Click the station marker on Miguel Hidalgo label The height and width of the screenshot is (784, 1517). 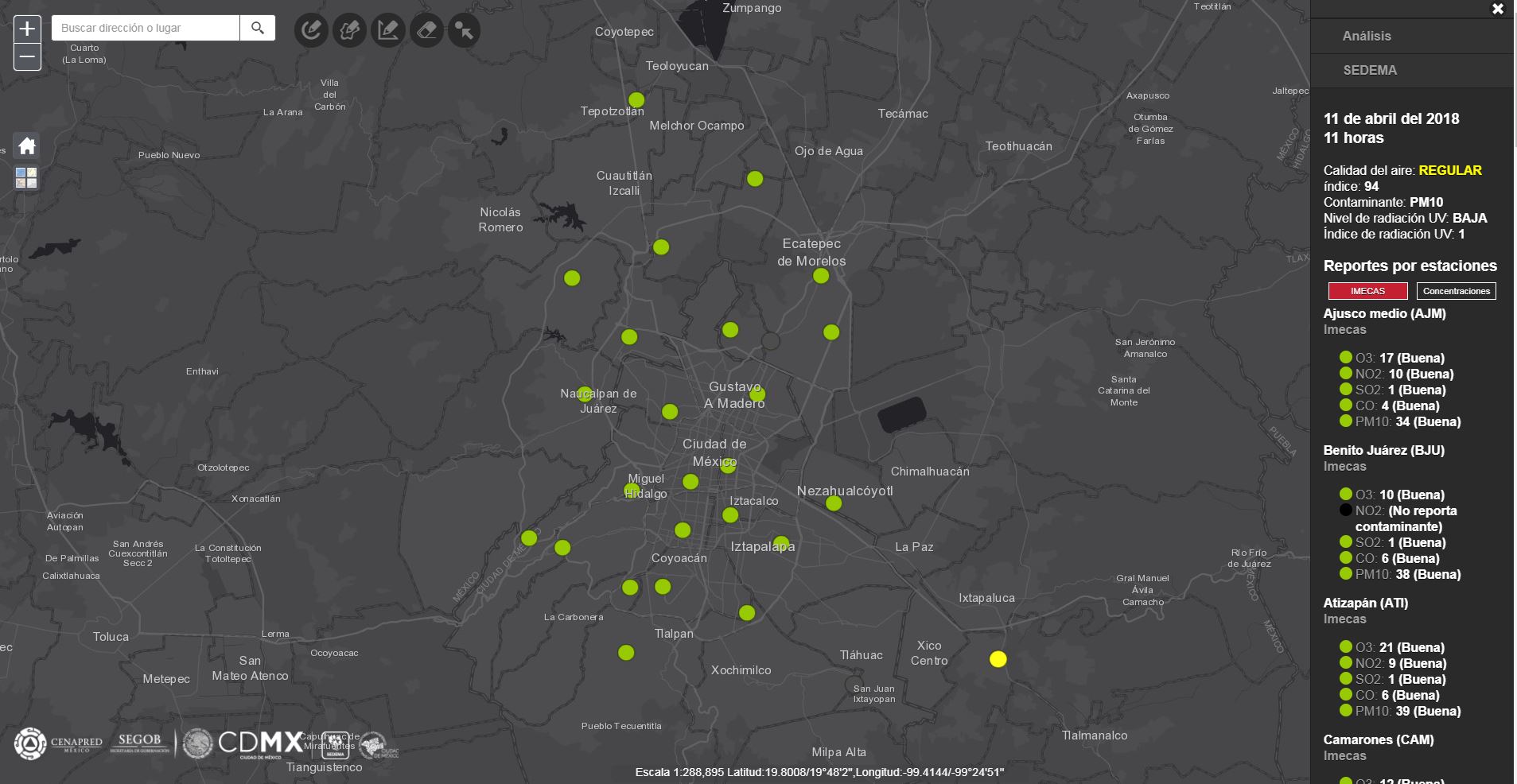(x=632, y=491)
